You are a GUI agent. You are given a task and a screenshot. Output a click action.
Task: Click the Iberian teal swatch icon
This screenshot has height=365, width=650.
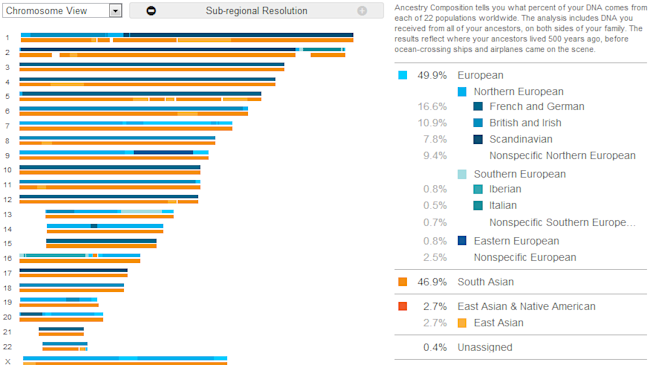coord(478,189)
